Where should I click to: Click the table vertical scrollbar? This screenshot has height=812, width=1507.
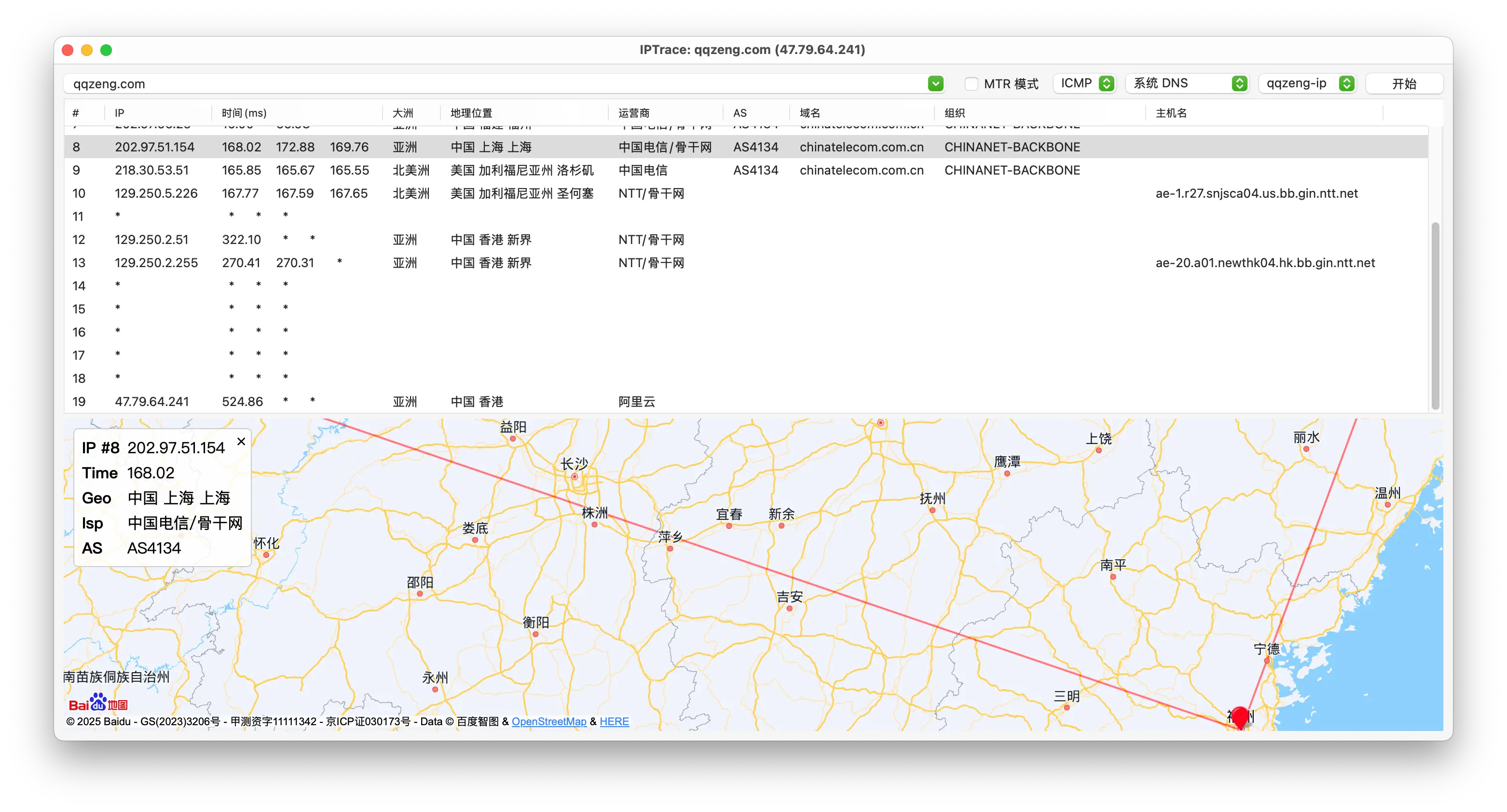point(1435,316)
